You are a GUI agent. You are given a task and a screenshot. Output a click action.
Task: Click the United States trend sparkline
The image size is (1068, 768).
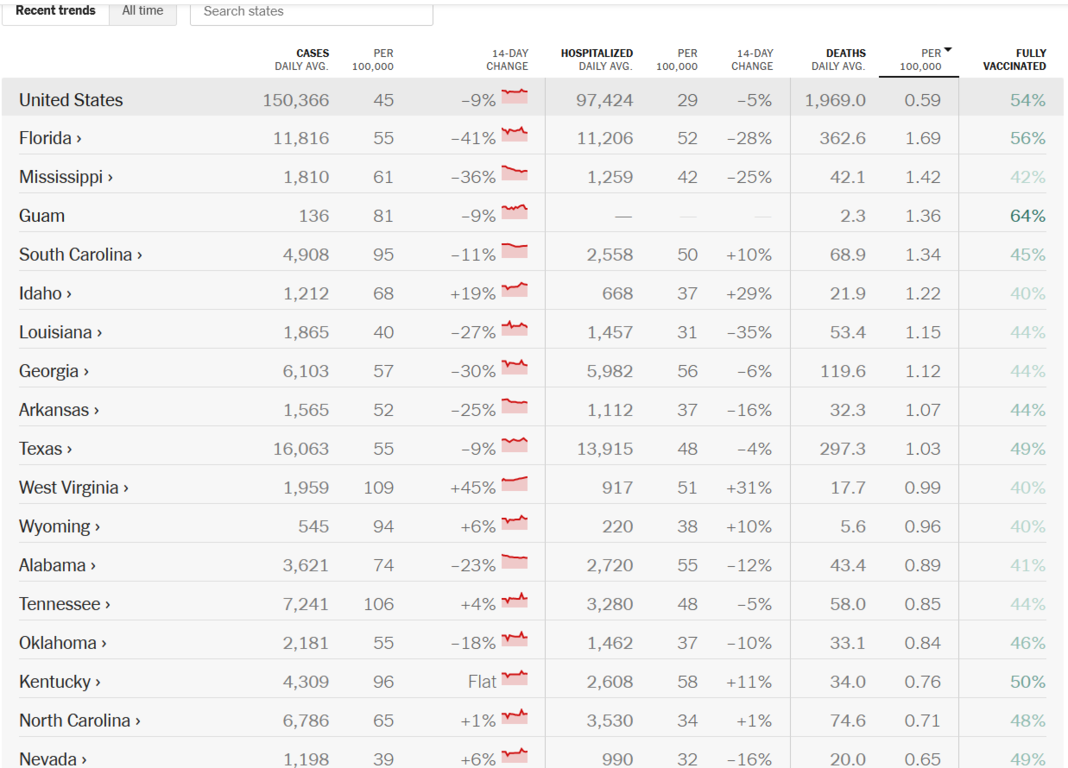[514, 97]
